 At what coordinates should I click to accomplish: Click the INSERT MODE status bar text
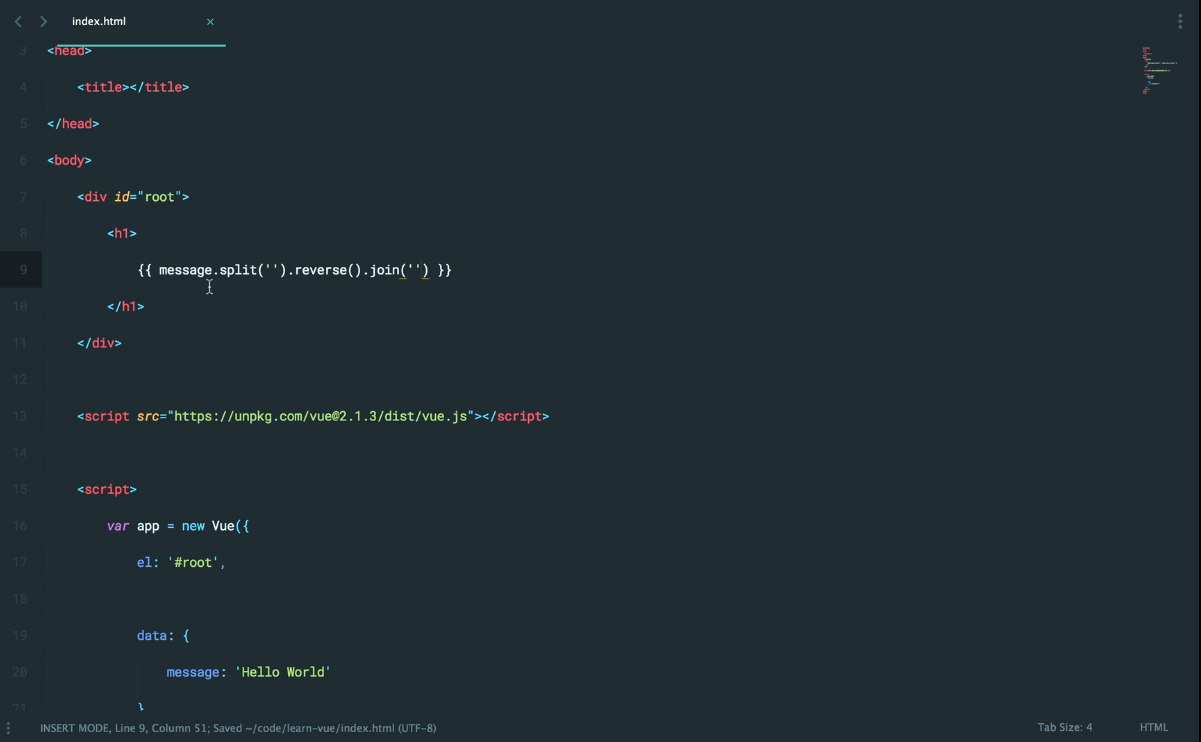[x=75, y=728]
